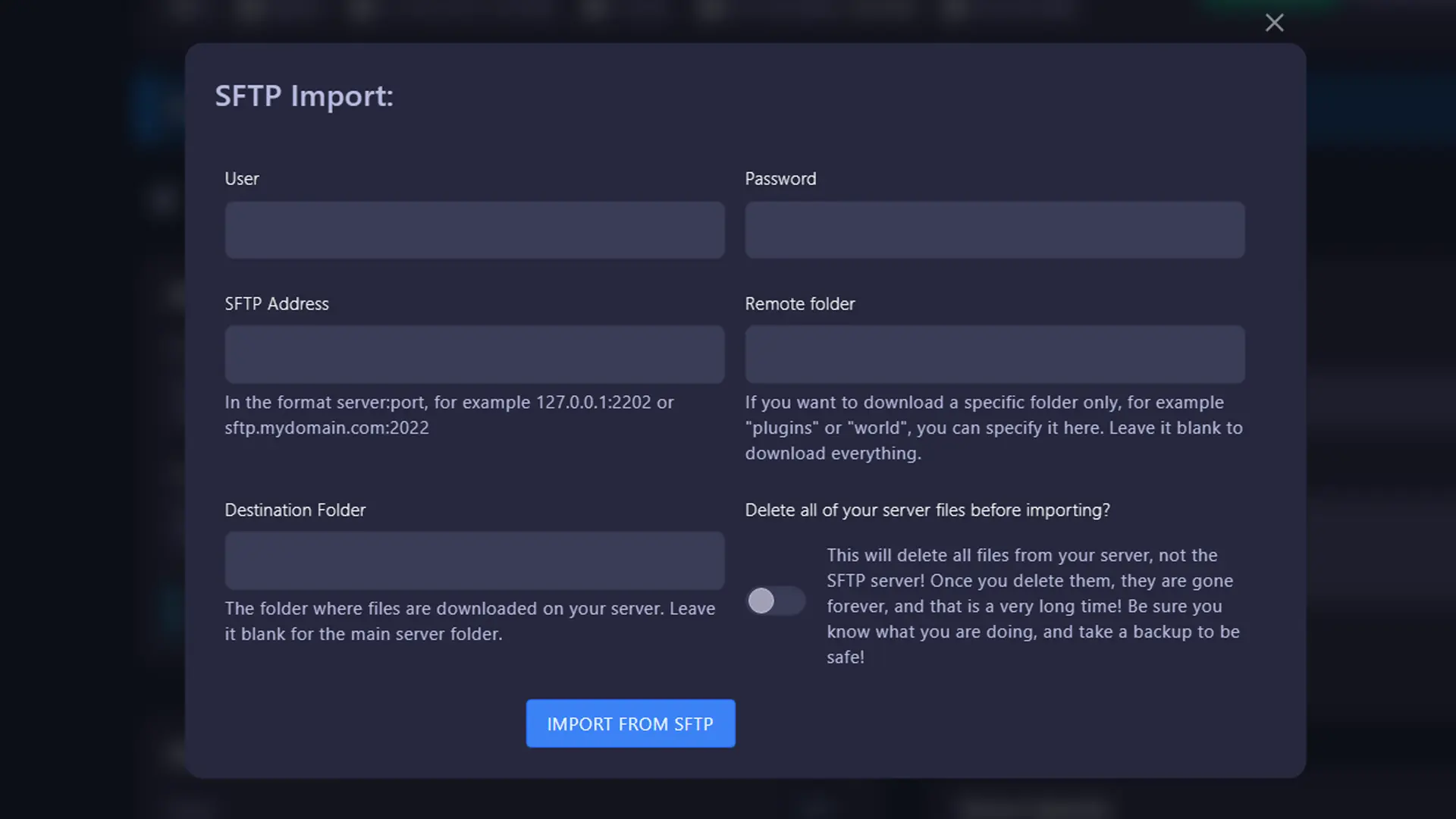Click the User field label

point(241,179)
